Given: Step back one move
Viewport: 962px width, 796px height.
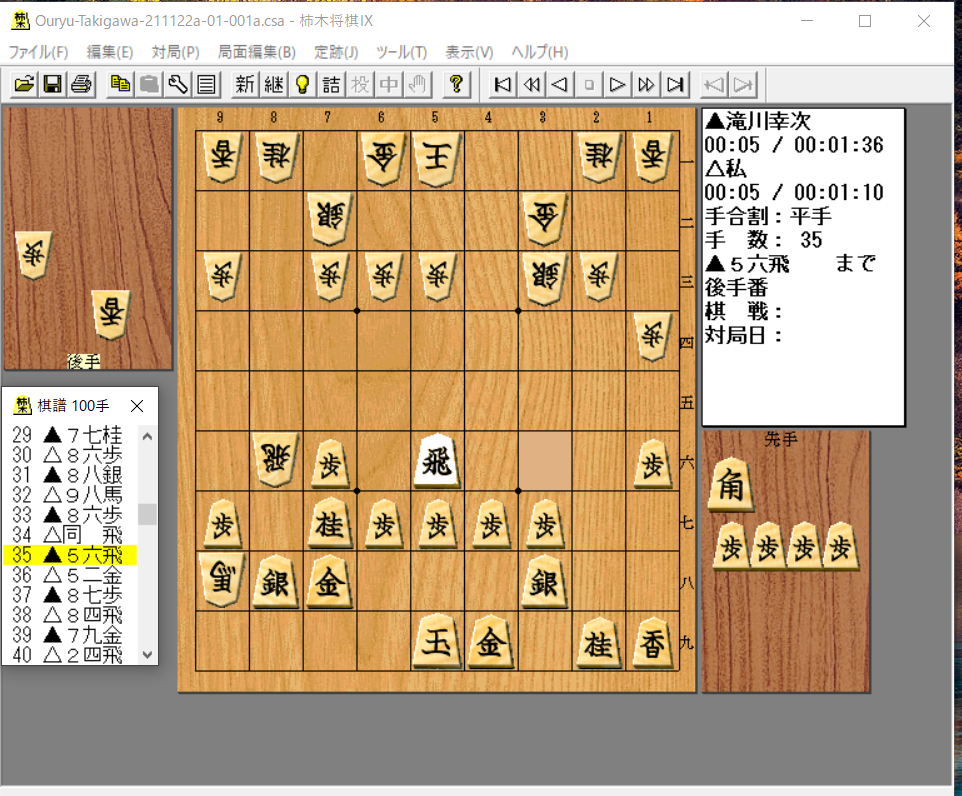Looking at the screenshot, I should [560, 84].
